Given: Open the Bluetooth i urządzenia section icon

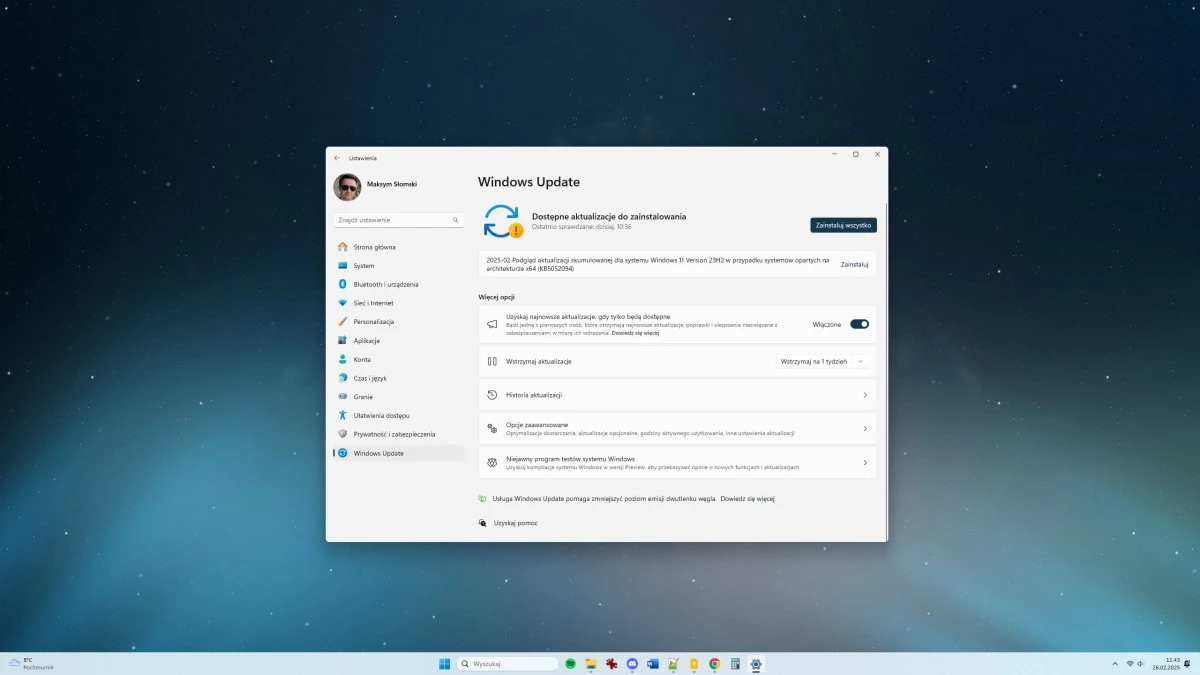Looking at the screenshot, I should click(345, 284).
